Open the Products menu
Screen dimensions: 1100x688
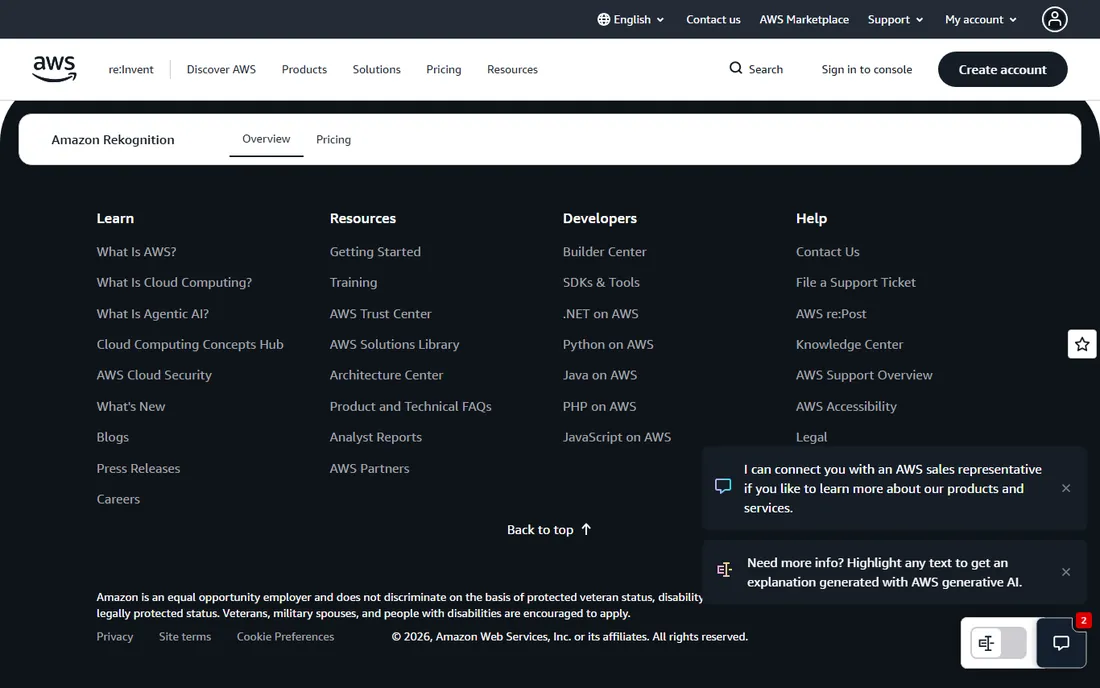point(304,69)
